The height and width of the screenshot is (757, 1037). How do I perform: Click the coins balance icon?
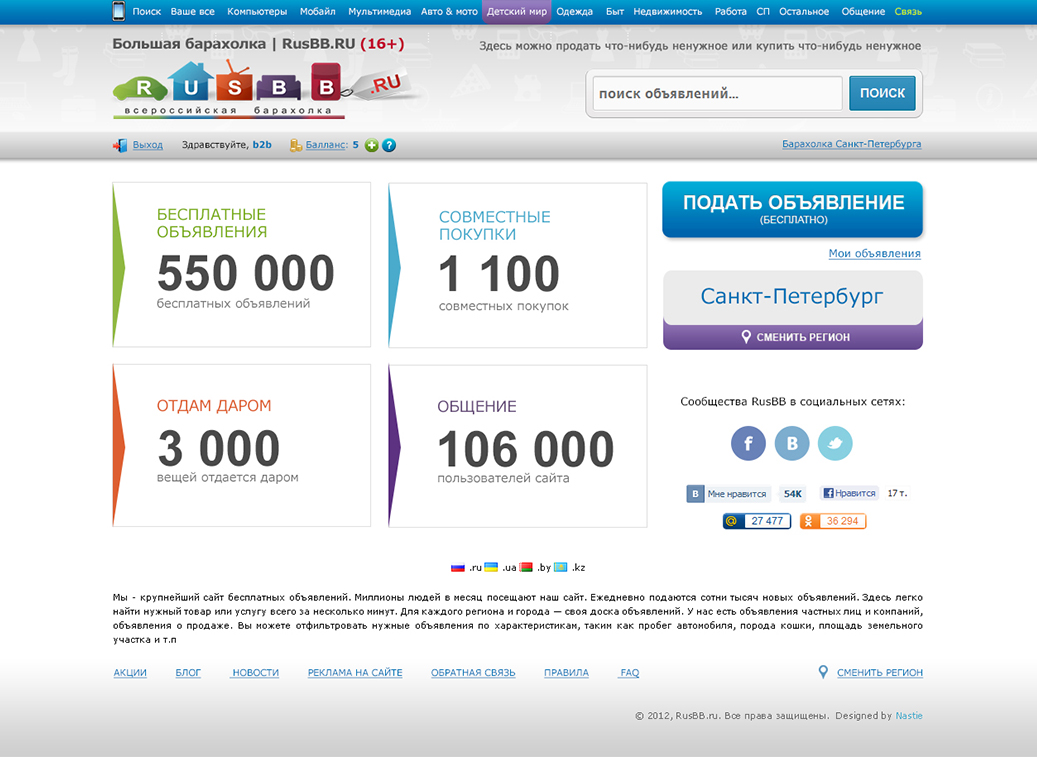pos(296,145)
